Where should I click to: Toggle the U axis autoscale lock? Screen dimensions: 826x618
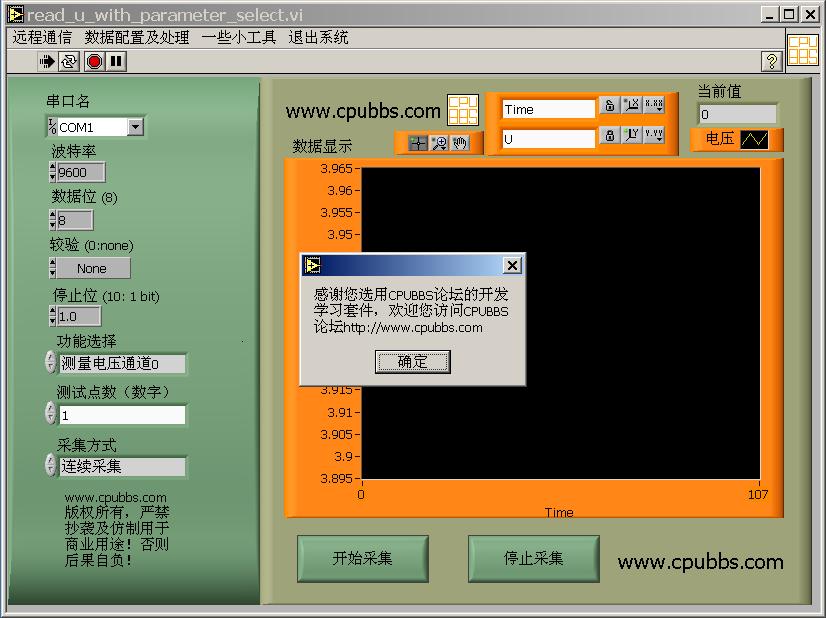click(x=609, y=135)
